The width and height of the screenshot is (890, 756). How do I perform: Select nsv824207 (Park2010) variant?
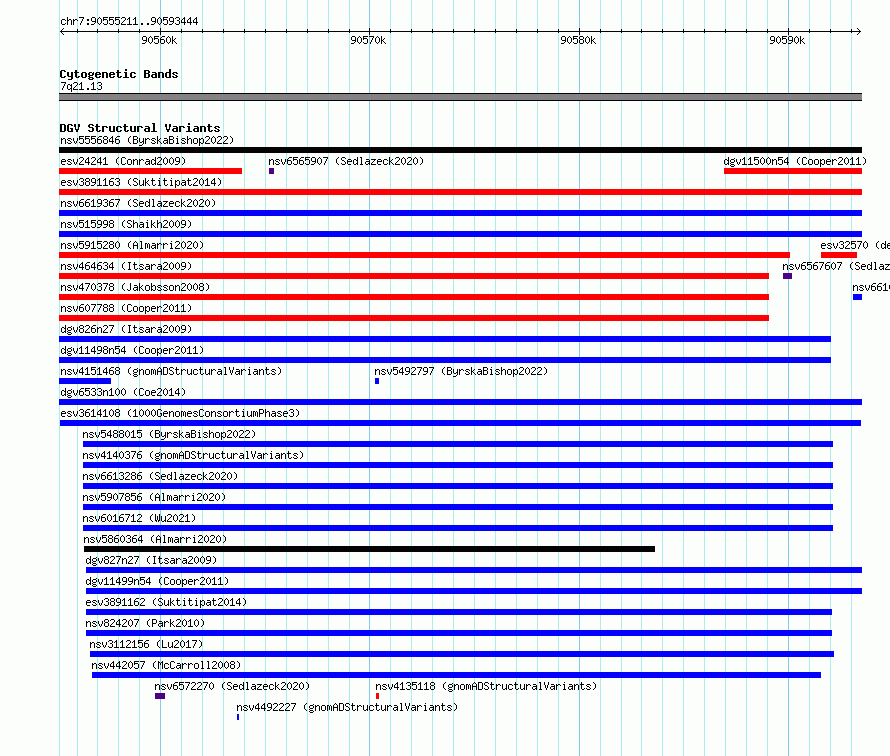pyautogui.click(x=145, y=623)
